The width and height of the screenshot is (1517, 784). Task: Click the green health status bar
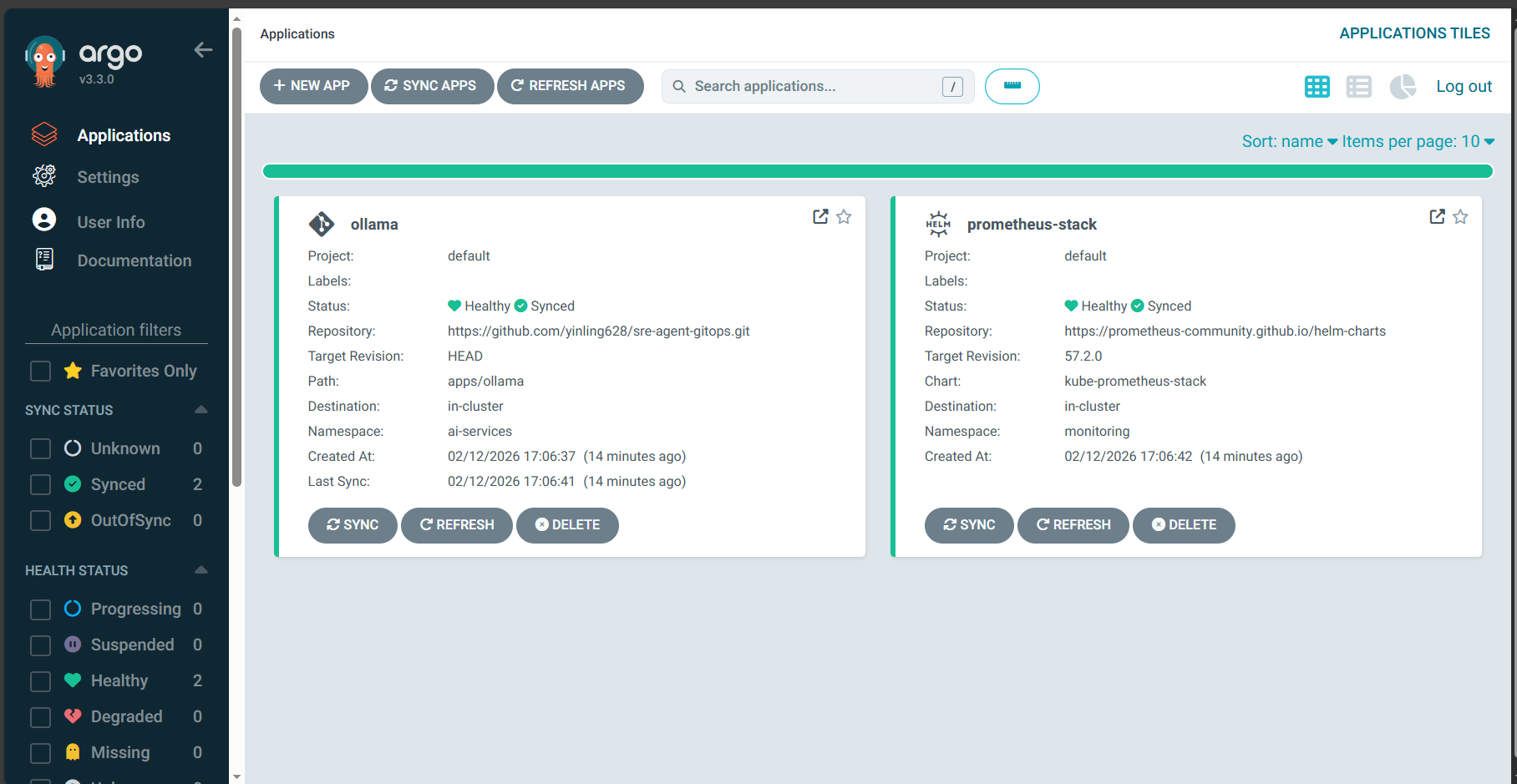pos(877,171)
